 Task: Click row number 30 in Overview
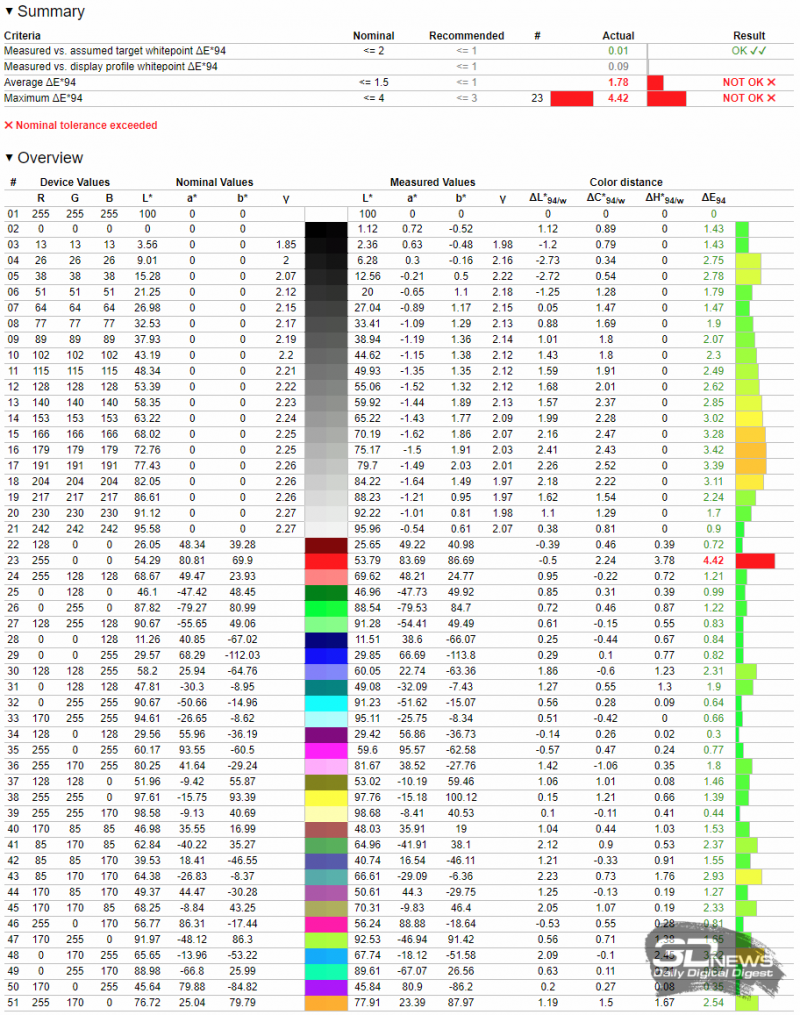point(13,671)
